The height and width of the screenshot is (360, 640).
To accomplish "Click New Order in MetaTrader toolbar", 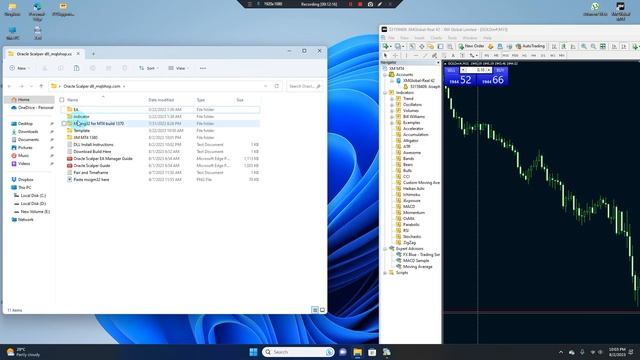I will tap(471, 46).
